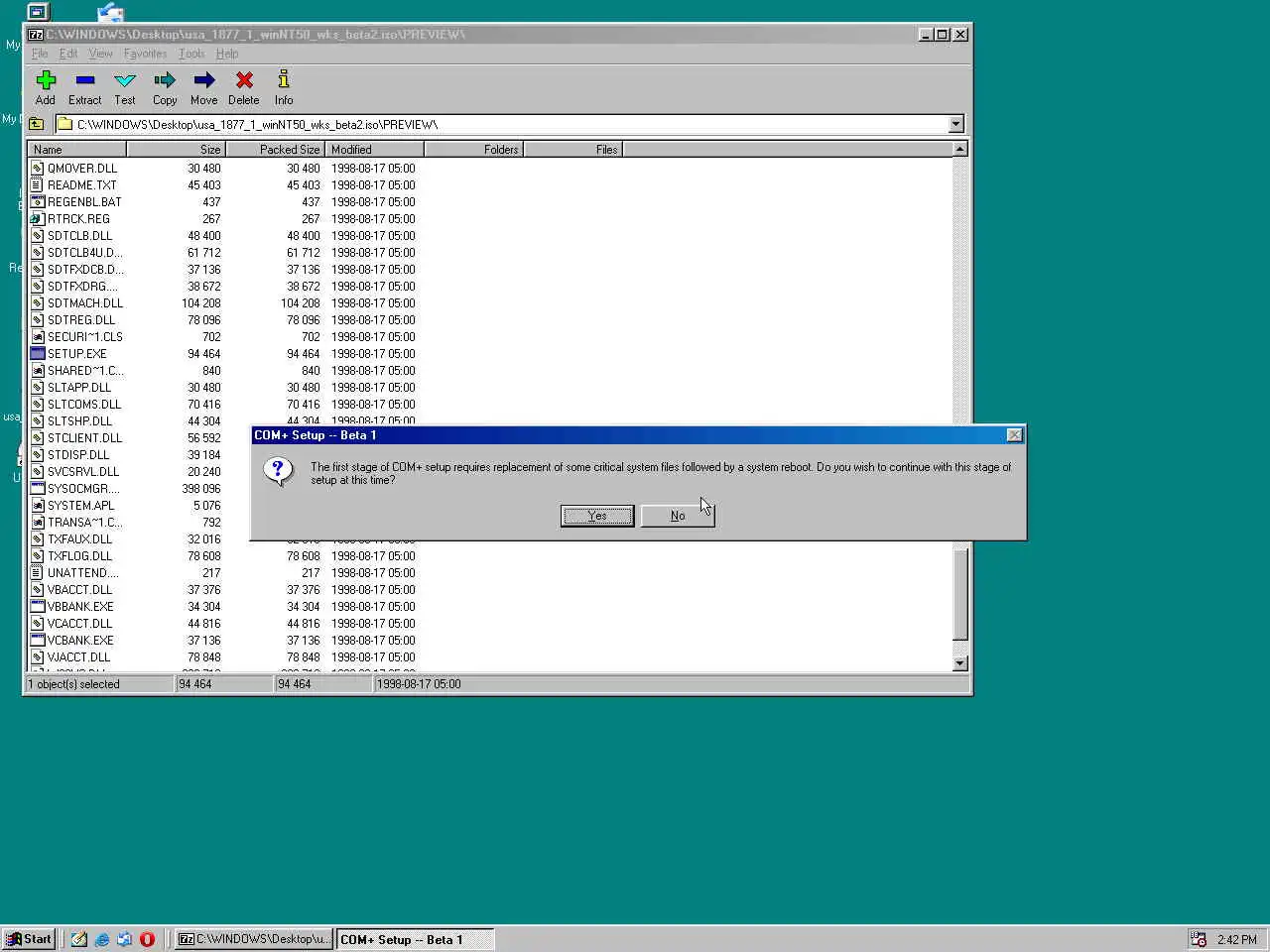Screen dimensions: 1270x952
Task: Click the Test archive toolbar icon
Action: pos(125,80)
